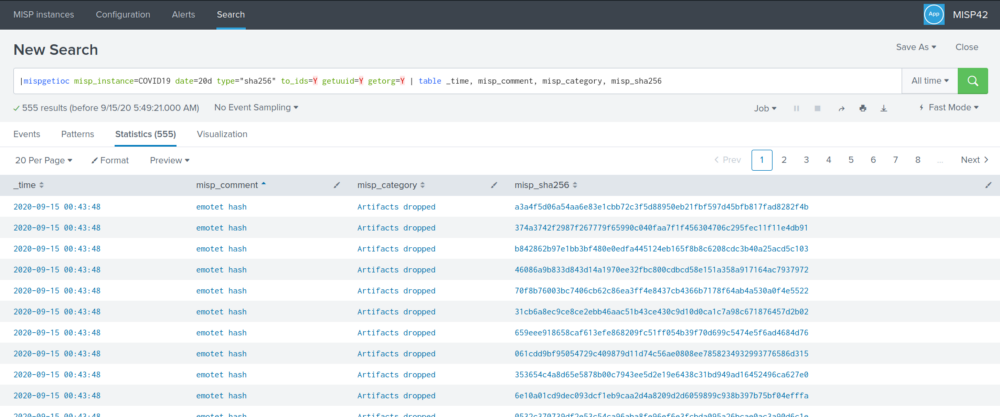Click the hash starting with 70f8b76003bc
1000x417 pixels.
coord(661,291)
